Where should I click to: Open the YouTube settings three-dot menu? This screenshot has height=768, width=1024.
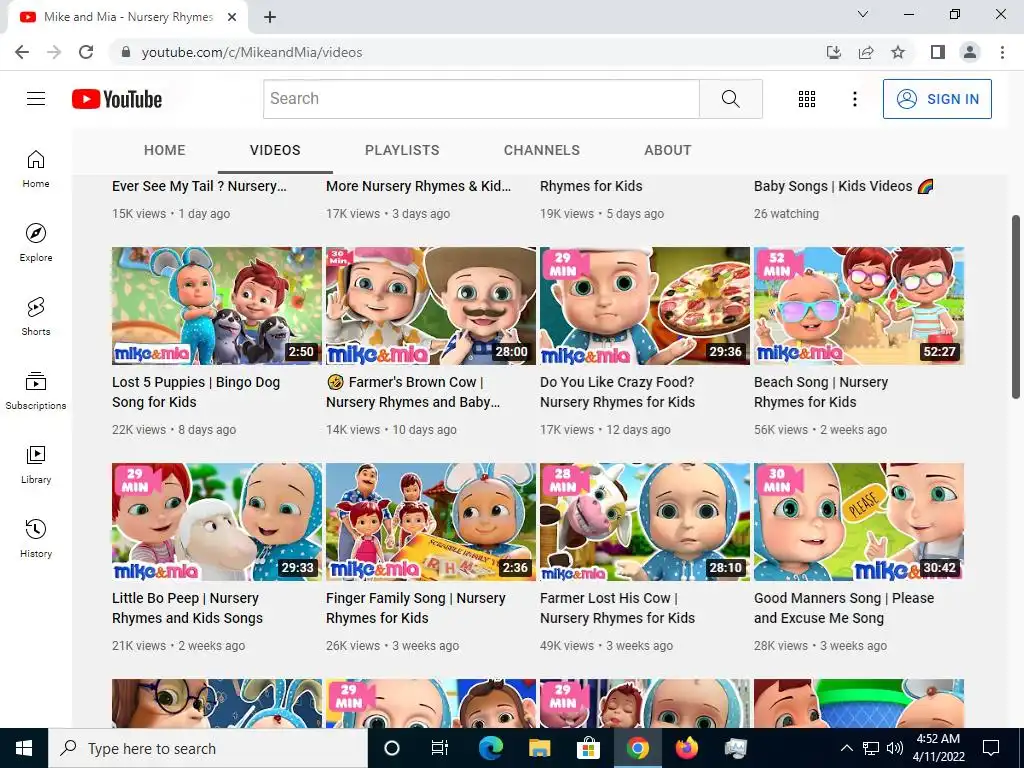point(854,99)
